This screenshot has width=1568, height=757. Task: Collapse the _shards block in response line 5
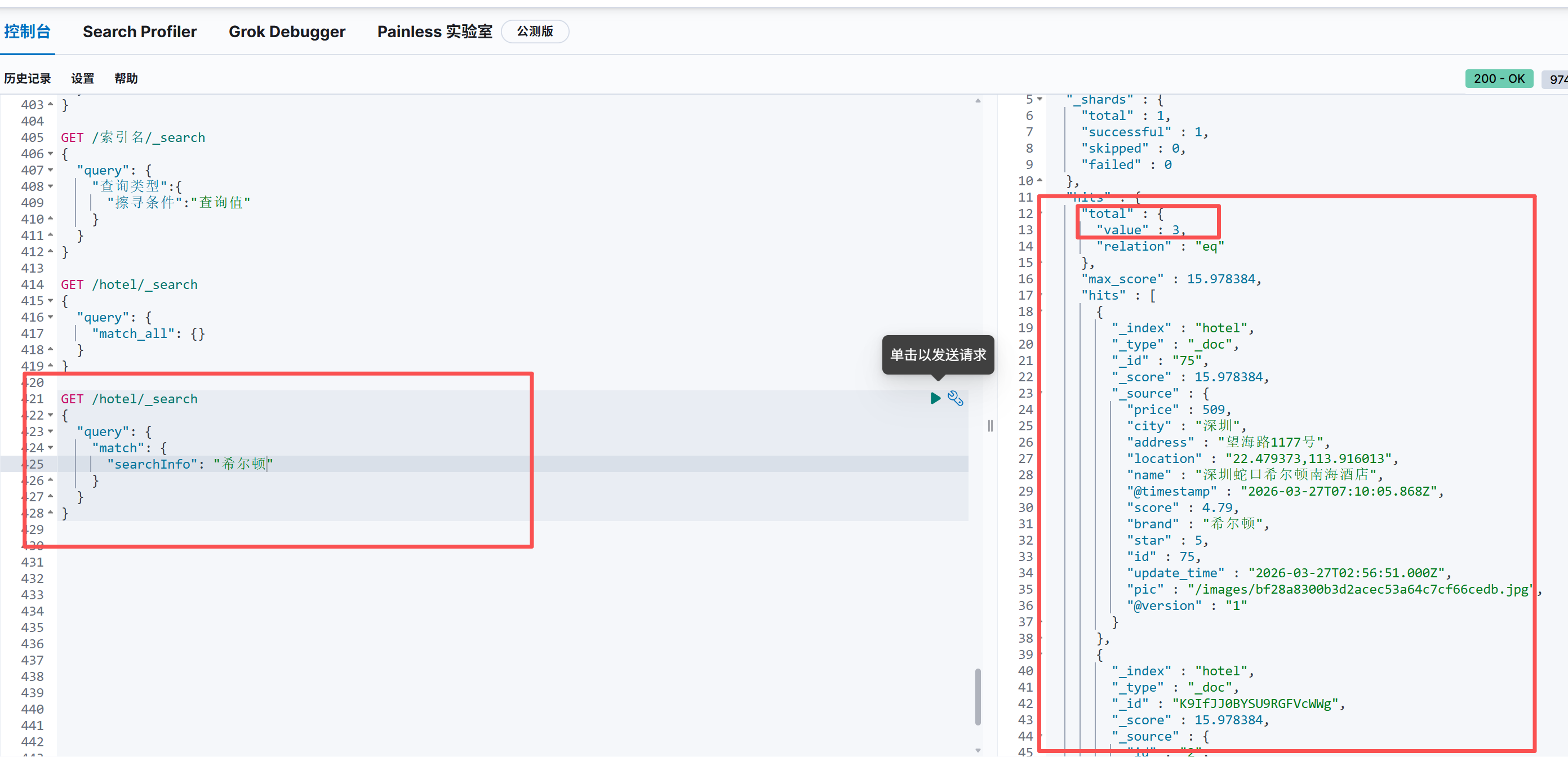point(1040,99)
